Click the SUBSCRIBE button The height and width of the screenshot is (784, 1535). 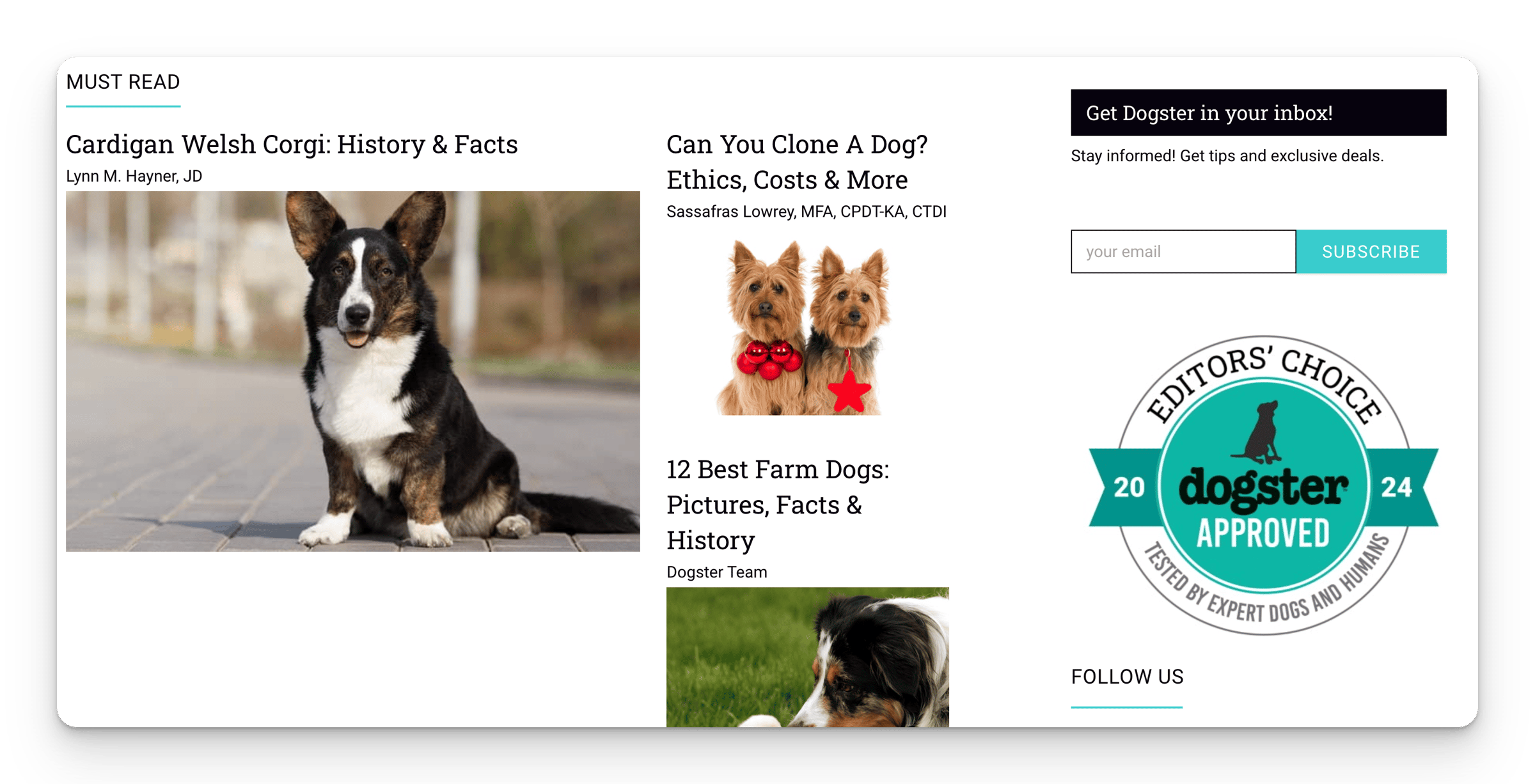point(1371,251)
